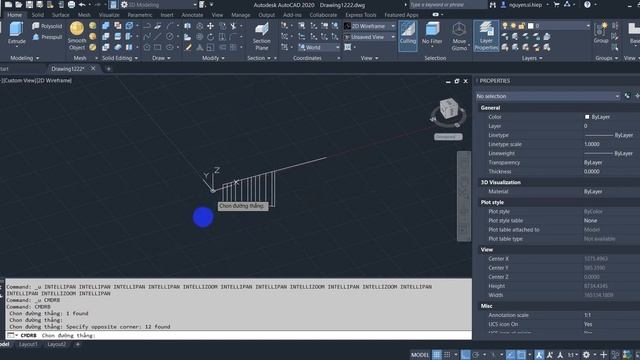Click the layer 0 color swatch in Layers panel

point(531,26)
